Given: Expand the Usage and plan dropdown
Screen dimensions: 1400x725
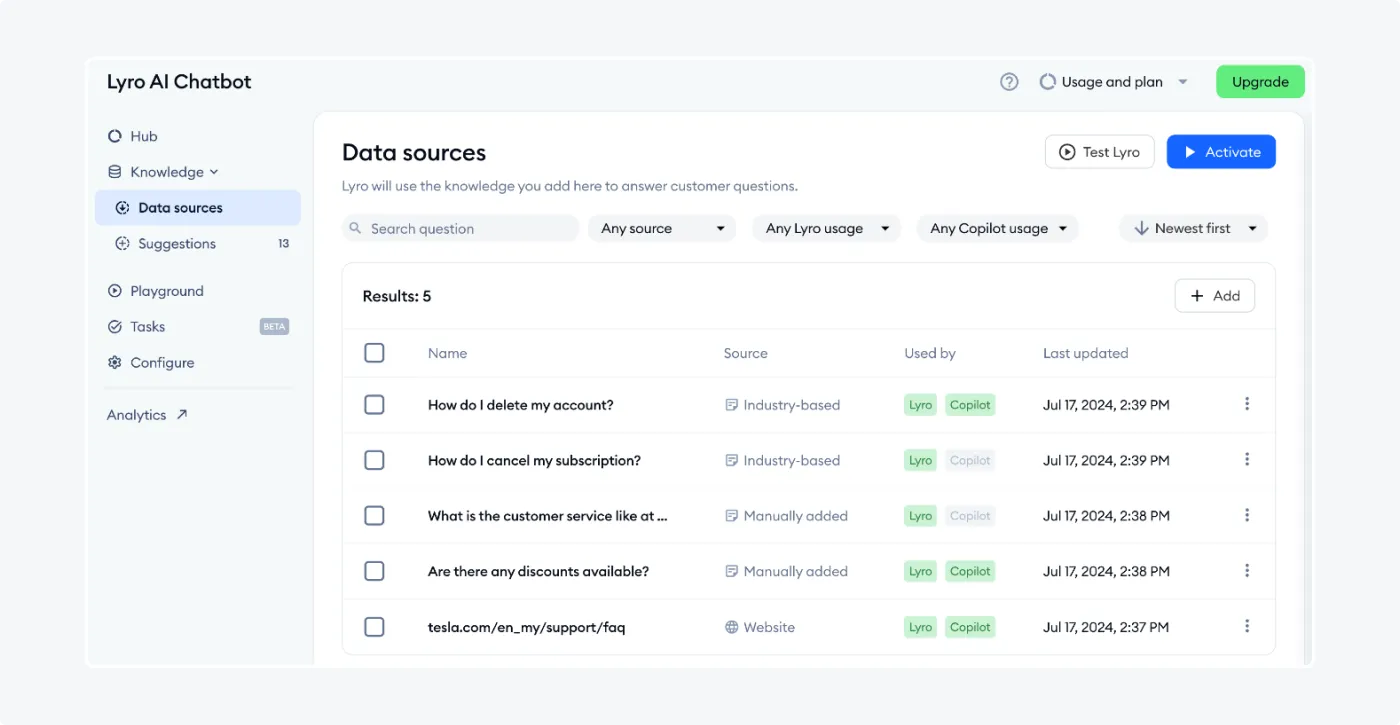Looking at the screenshot, I should (1114, 82).
